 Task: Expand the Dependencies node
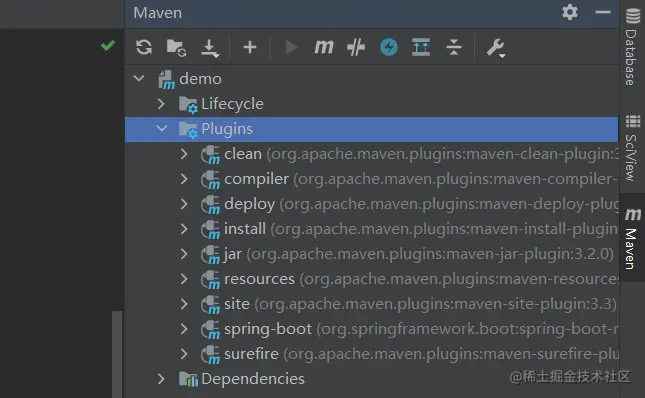(161, 379)
